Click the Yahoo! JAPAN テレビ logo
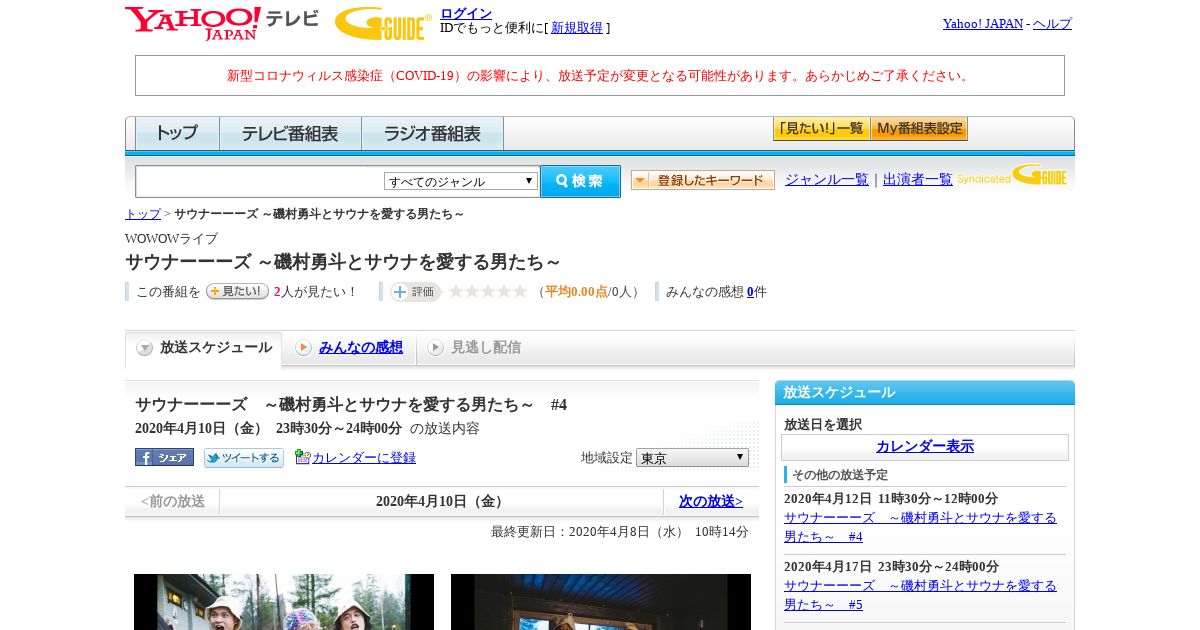Screen dimensions: 1200x630 pos(222,23)
